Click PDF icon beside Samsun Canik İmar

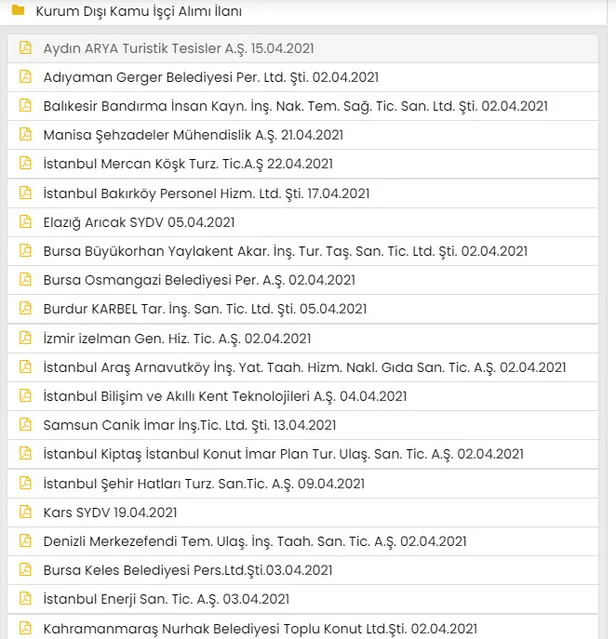tap(25, 425)
